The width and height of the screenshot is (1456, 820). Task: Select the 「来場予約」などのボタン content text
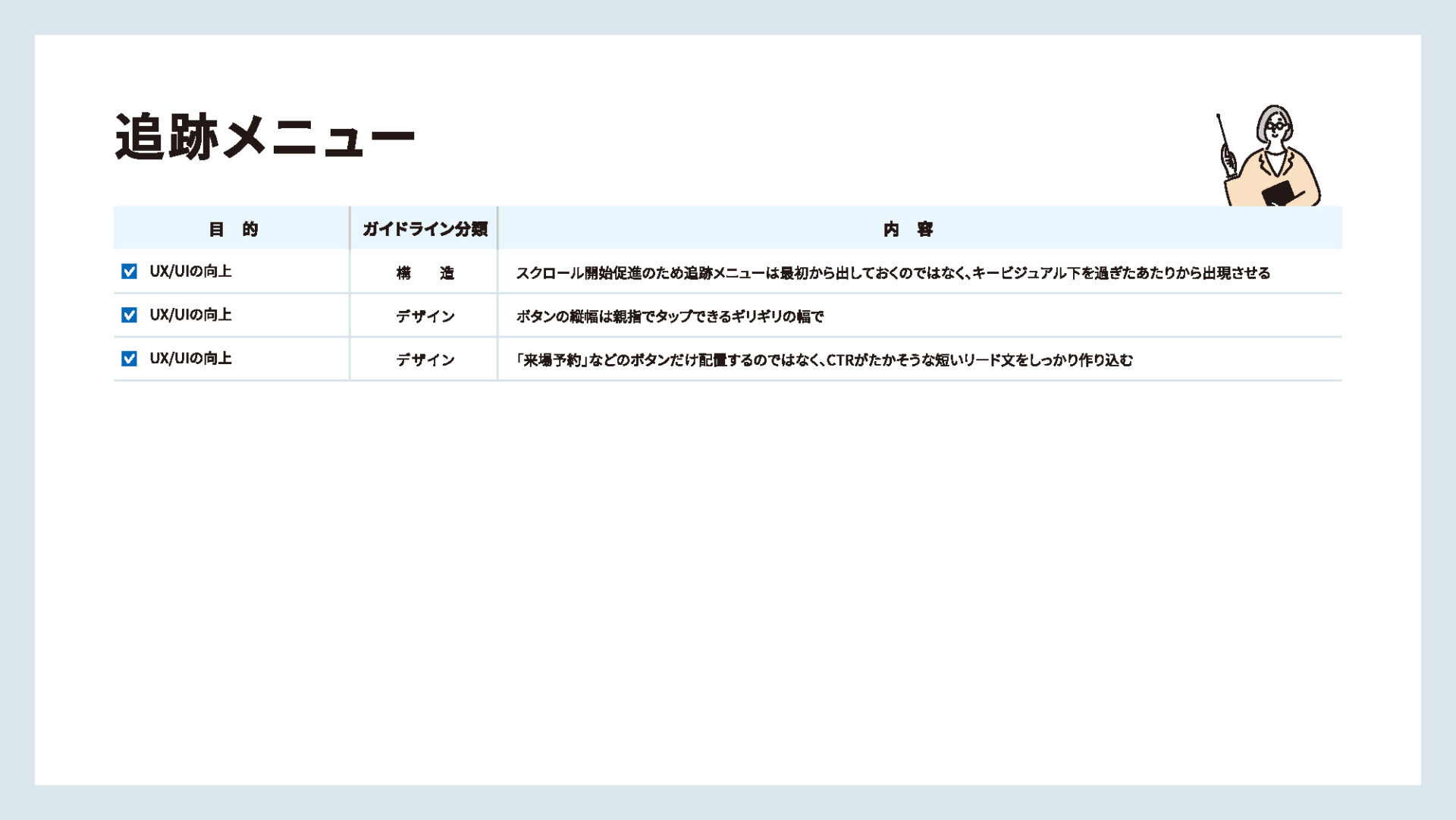pos(824,360)
